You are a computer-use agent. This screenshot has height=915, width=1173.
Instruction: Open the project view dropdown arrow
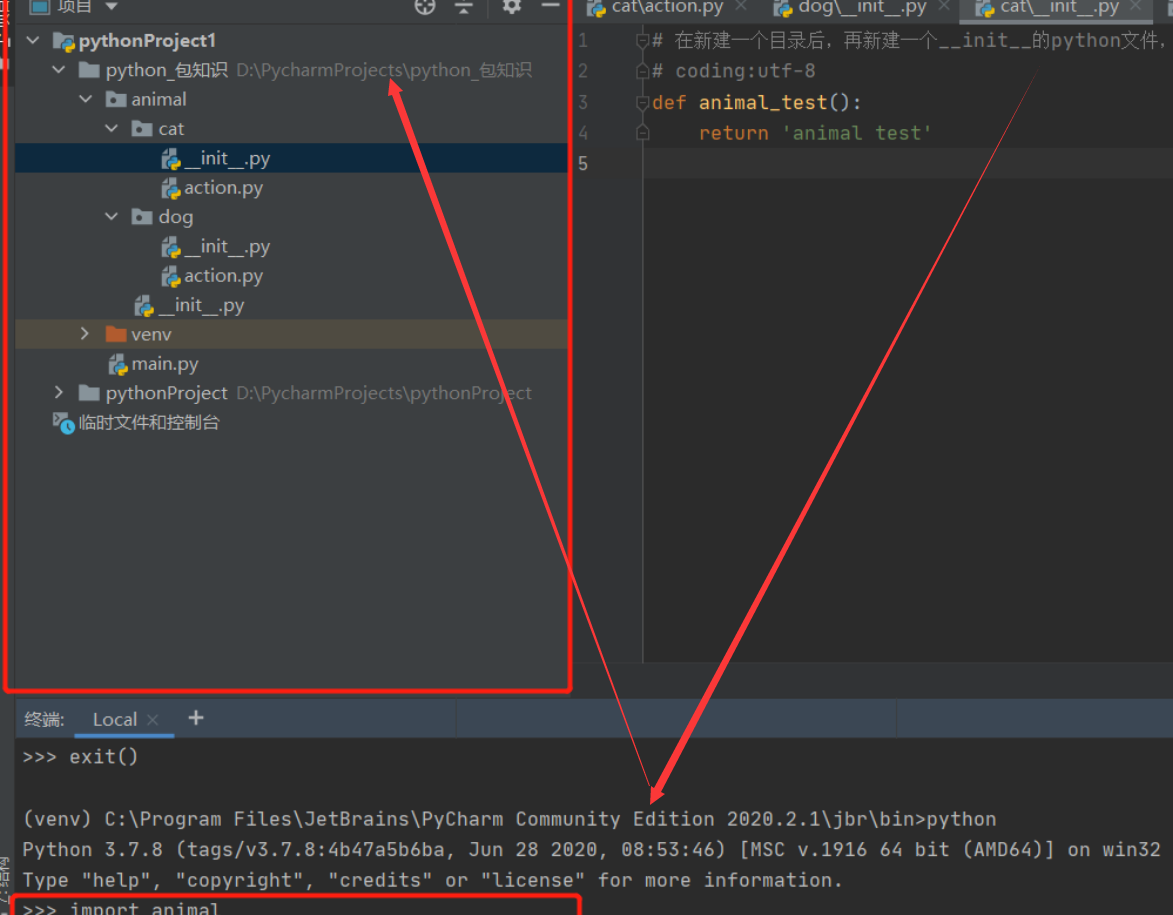(111, 7)
